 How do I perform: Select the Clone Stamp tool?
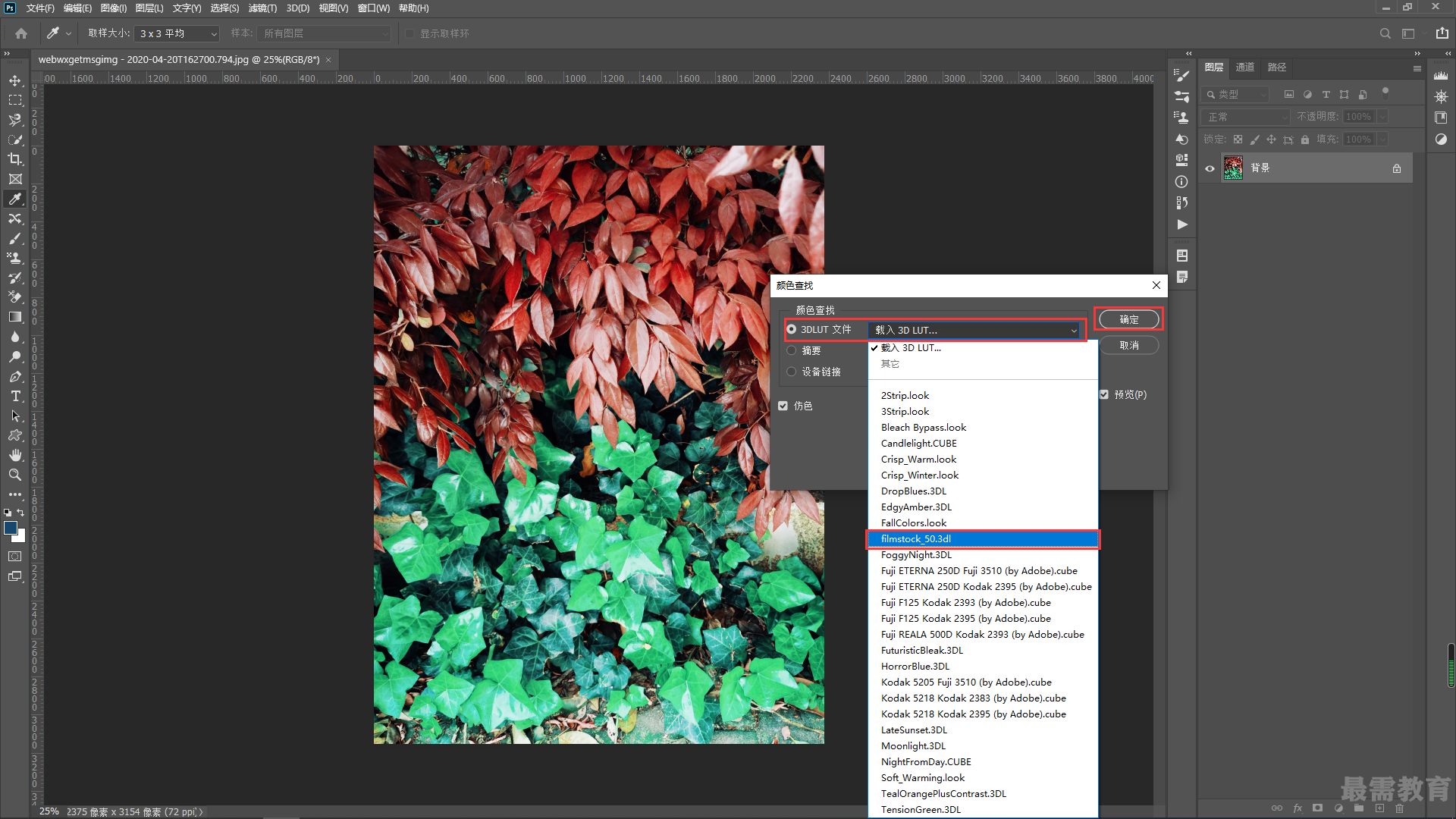[15, 258]
